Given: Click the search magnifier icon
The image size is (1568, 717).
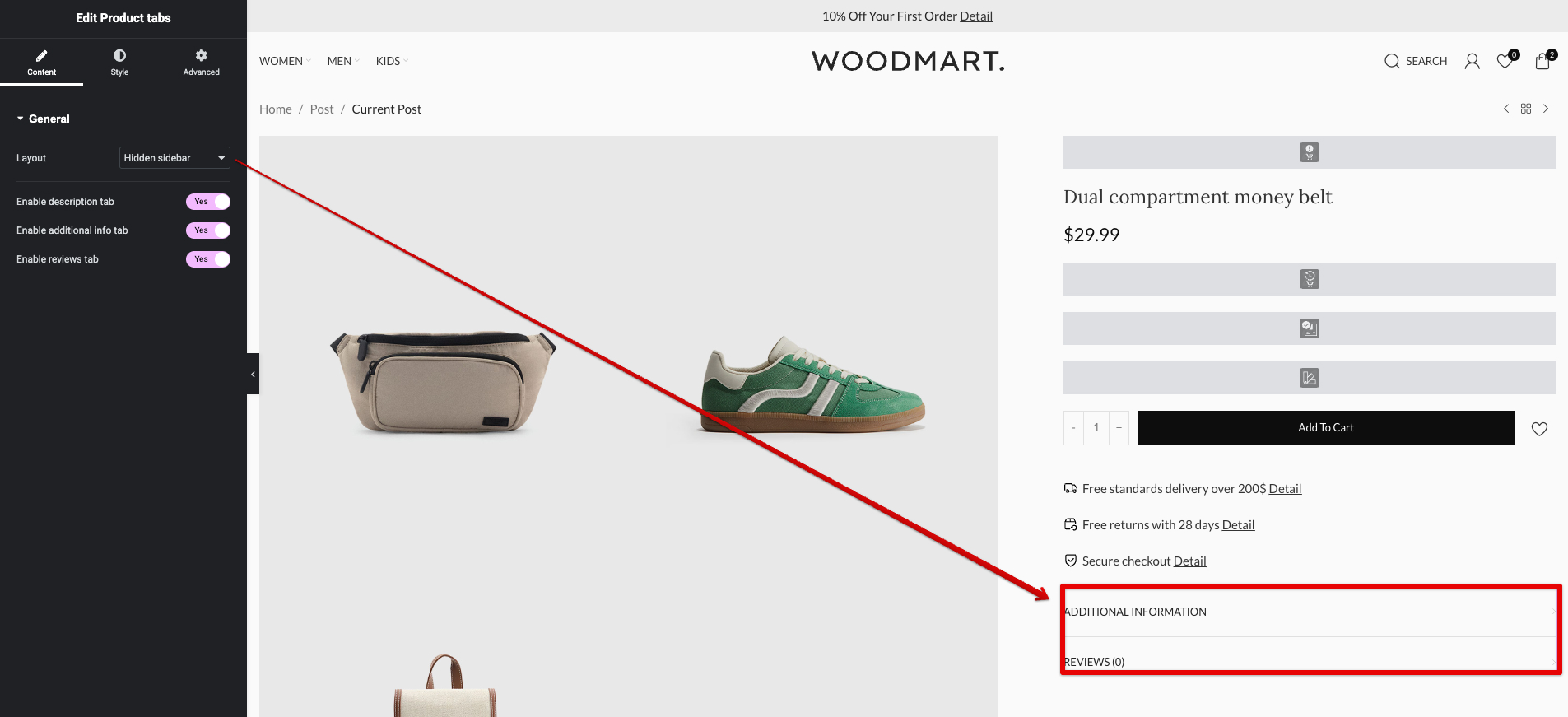Looking at the screenshot, I should pos(1392,61).
